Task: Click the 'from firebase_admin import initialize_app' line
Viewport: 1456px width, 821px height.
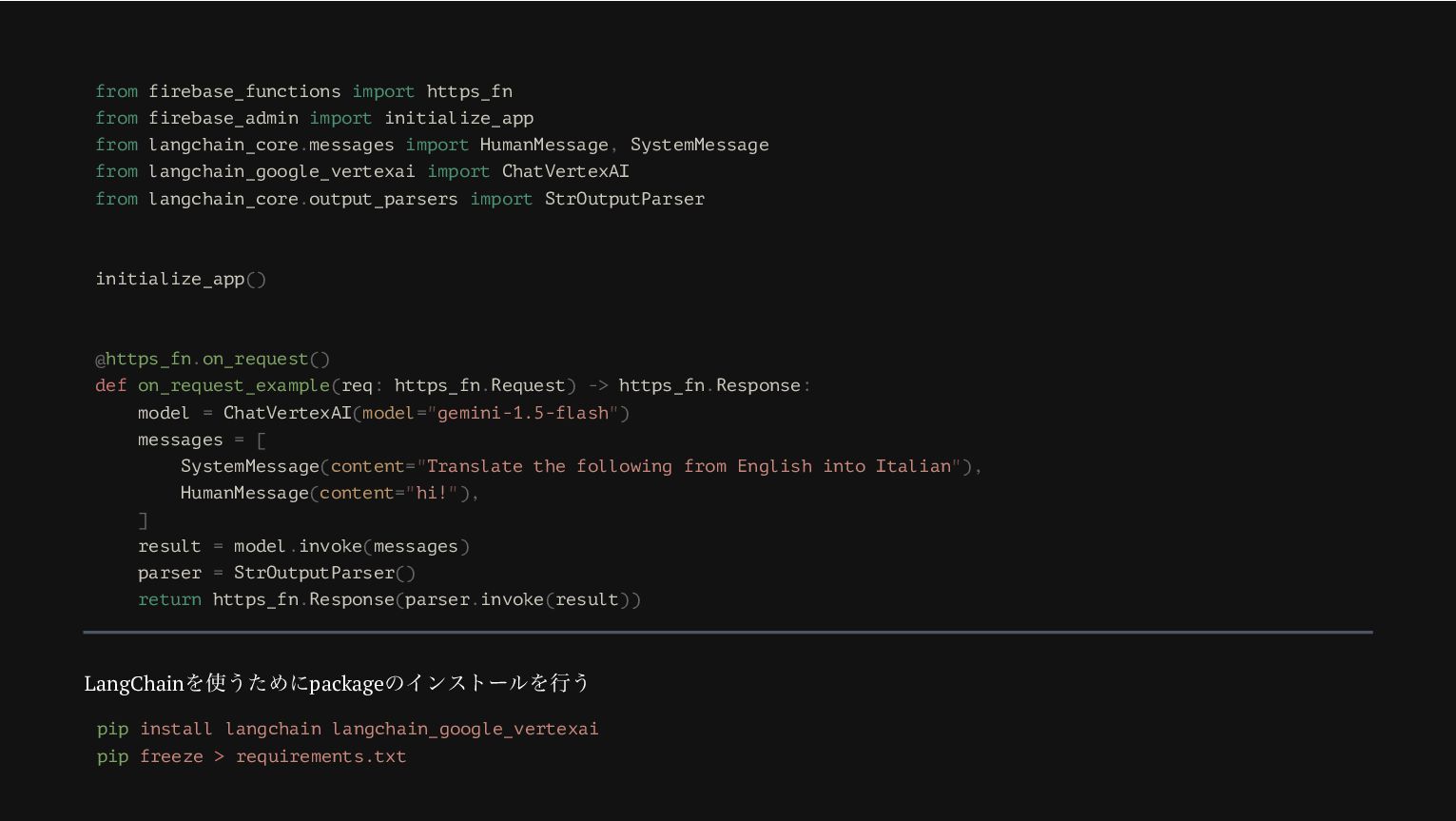Action: [x=314, y=118]
